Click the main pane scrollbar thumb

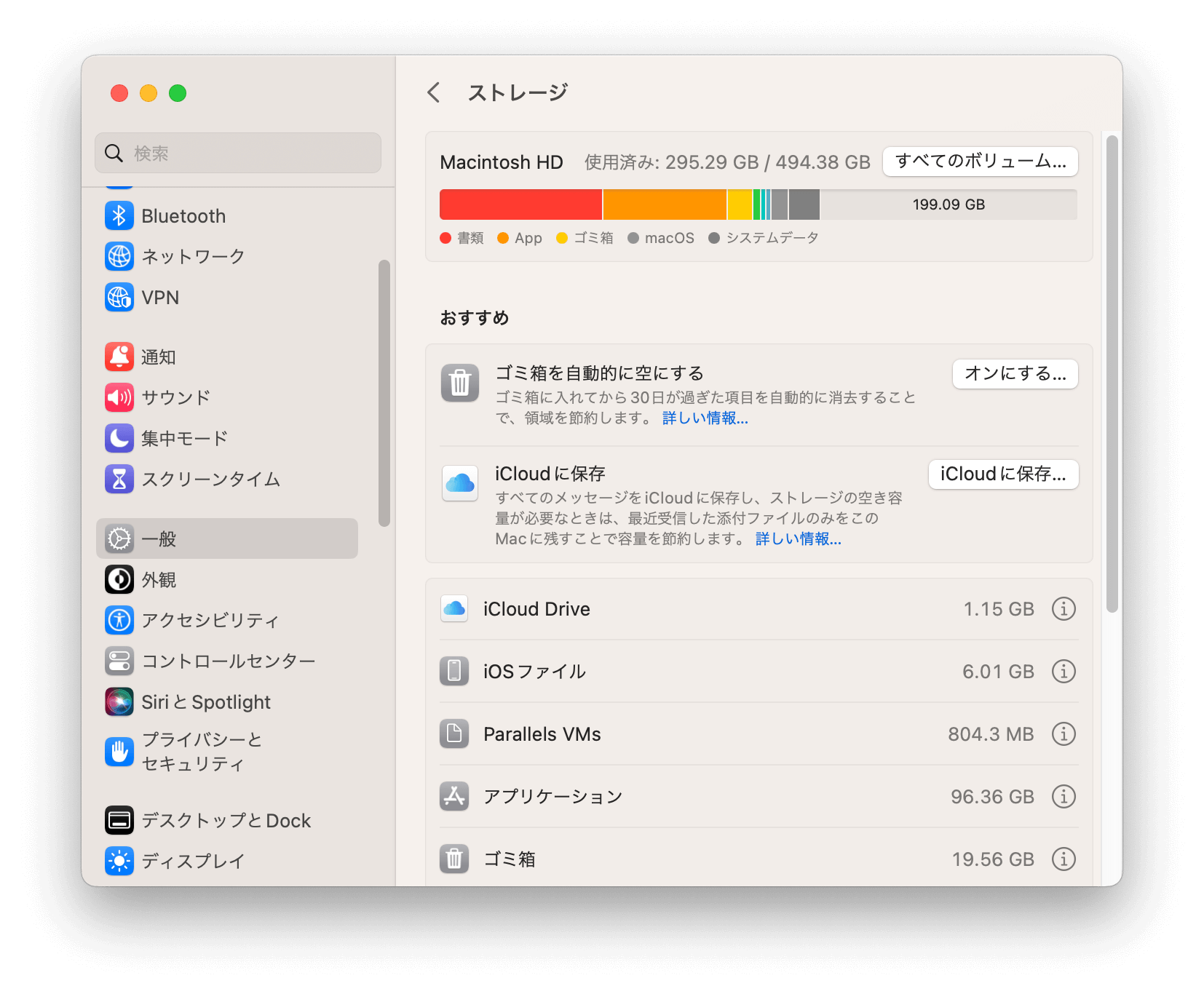pos(1112,374)
